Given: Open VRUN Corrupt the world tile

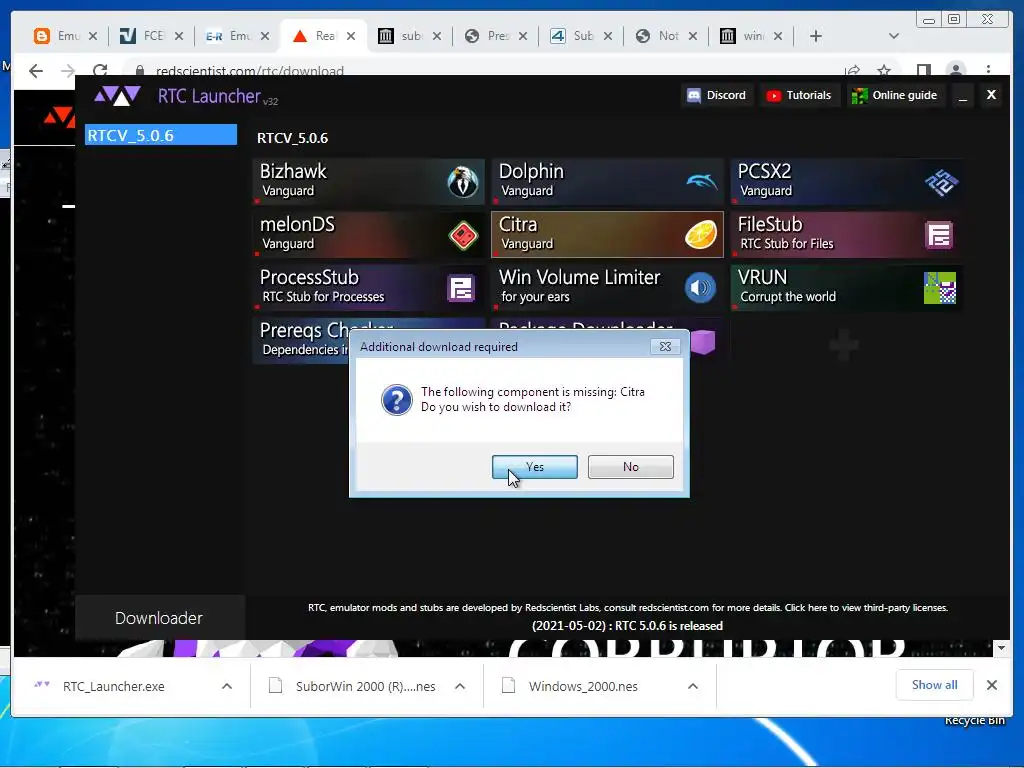Looking at the screenshot, I should click(x=846, y=287).
